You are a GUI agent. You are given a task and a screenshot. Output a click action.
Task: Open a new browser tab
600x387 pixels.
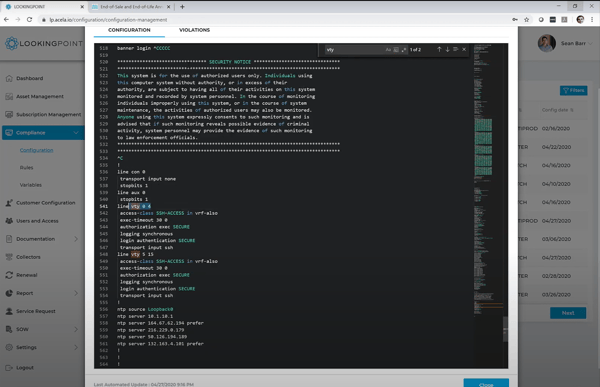(x=182, y=7)
